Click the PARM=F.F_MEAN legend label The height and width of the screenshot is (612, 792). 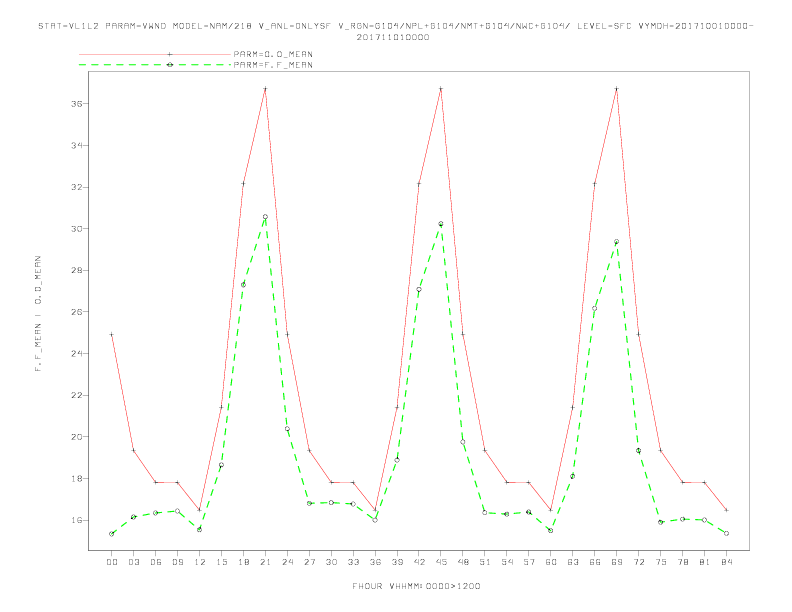point(273,65)
